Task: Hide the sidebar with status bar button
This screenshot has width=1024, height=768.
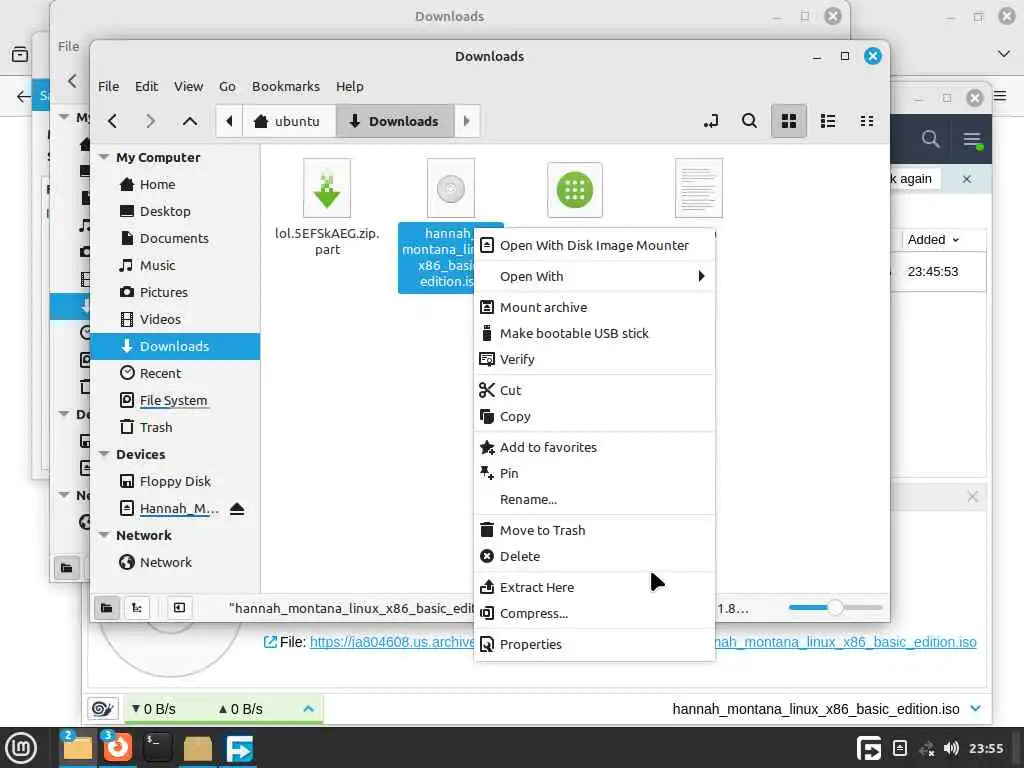Action: coord(180,608)
